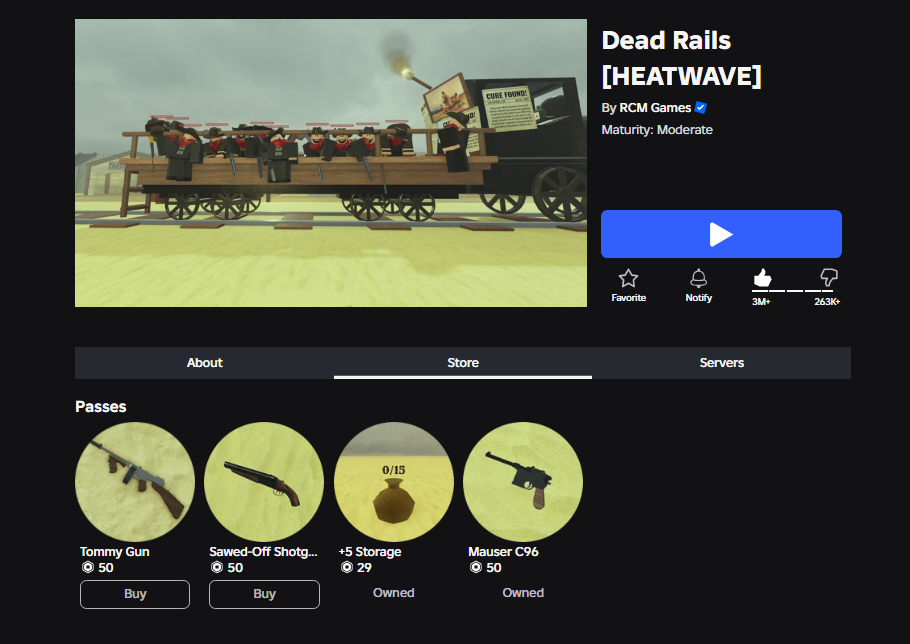The height and width of the screenshot is (644, 910).
Task: Click the 29 price of +5 Storage
Action: tap(364, 567)
